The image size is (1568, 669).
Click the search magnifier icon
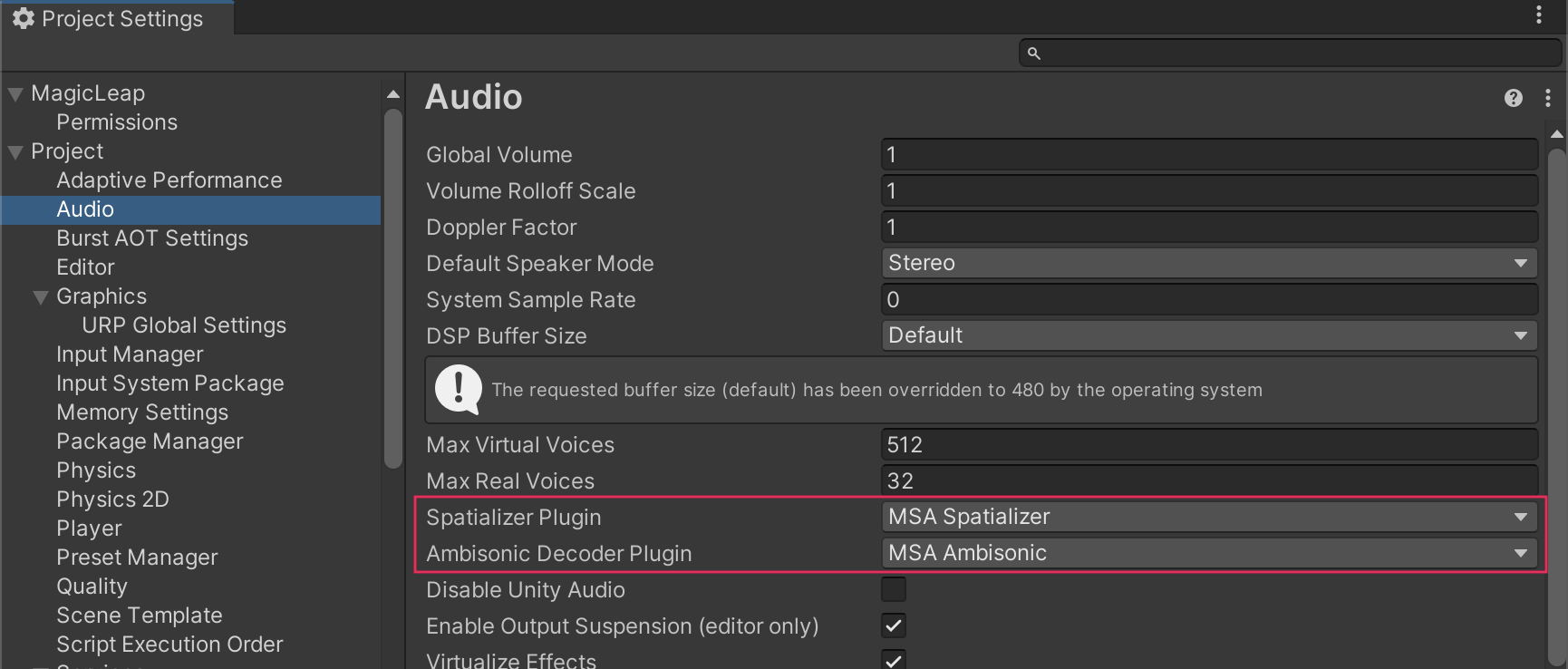point(1034,53)
